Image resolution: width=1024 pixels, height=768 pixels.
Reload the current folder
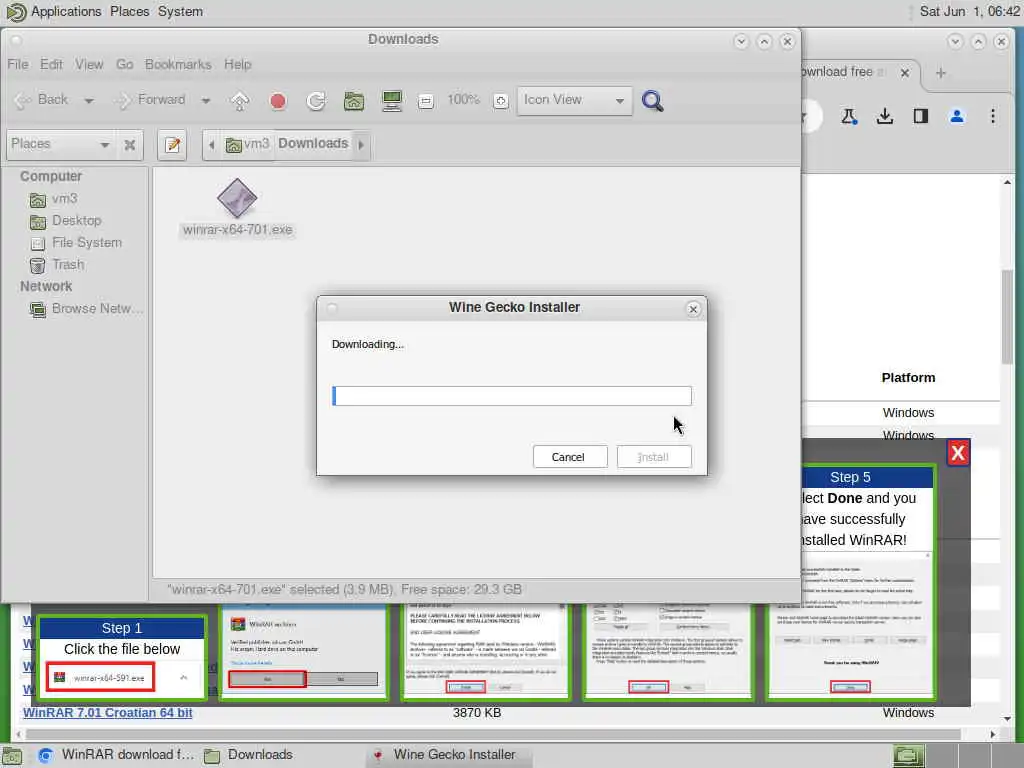[x=316, y=101]
